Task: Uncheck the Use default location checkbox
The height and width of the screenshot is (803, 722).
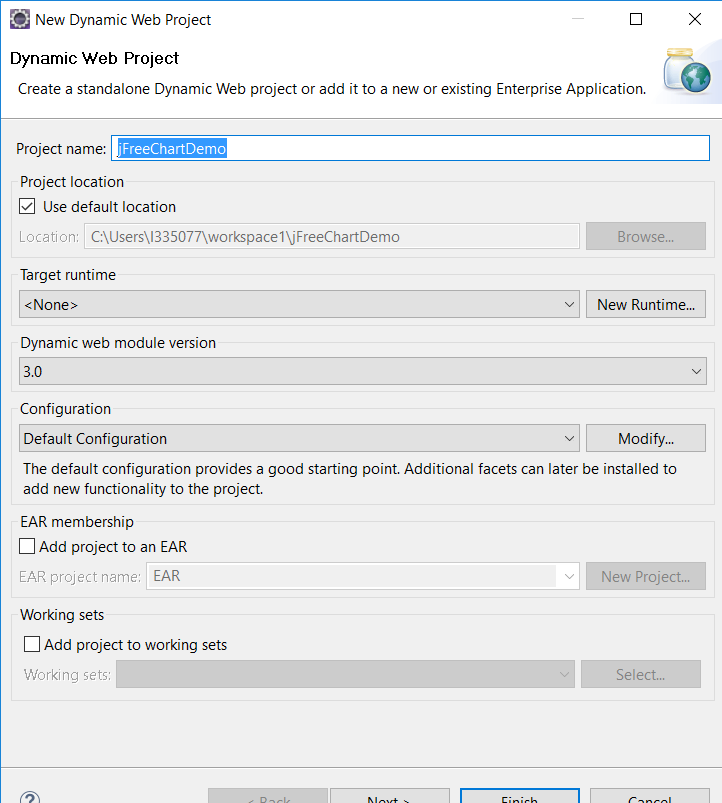Action: pos(27,207)
